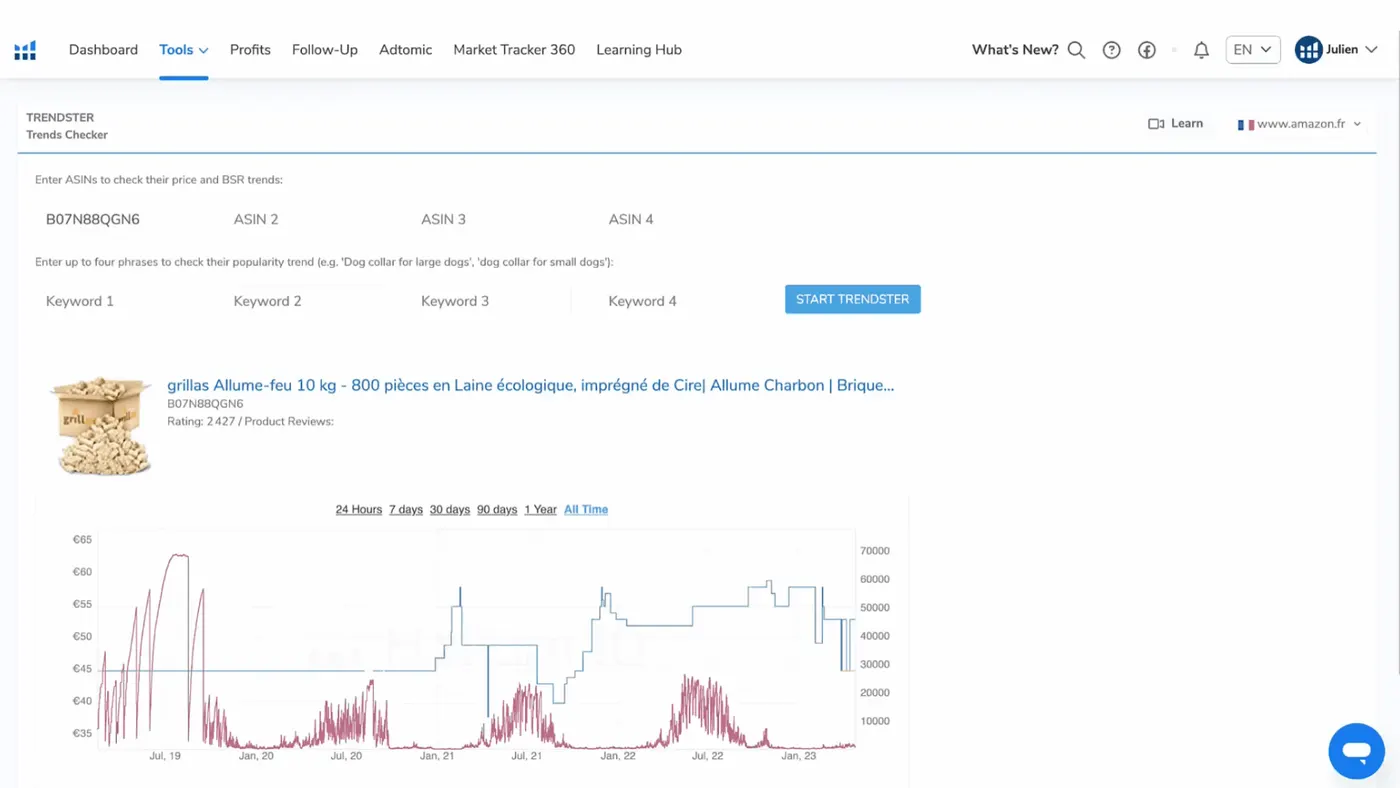Click the video camera Learn icon
Screen dimensions: 1400x788
tap(1156, 124)
